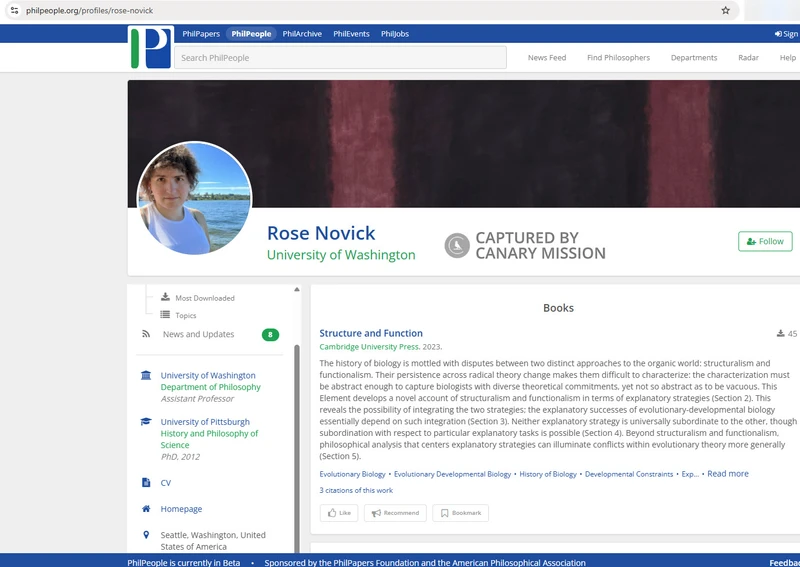Open site info icon in address bar

pos(14,10)
